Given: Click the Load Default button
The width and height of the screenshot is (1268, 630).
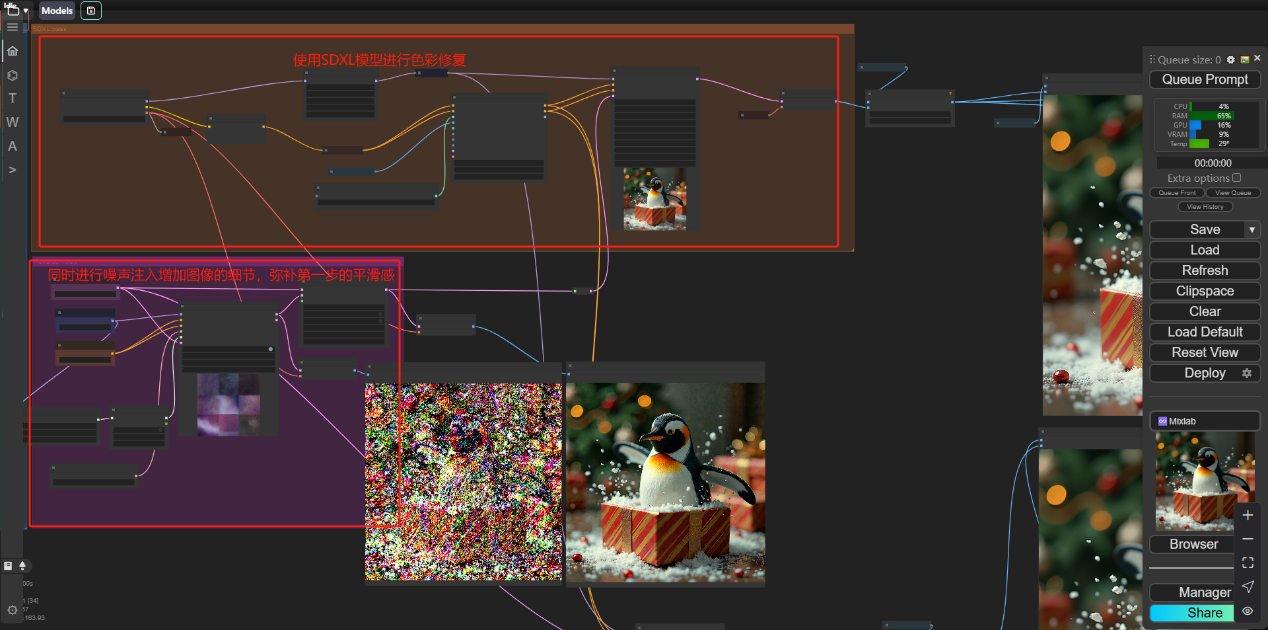Looking at the screenshot, I should [x=1205, y=332].
